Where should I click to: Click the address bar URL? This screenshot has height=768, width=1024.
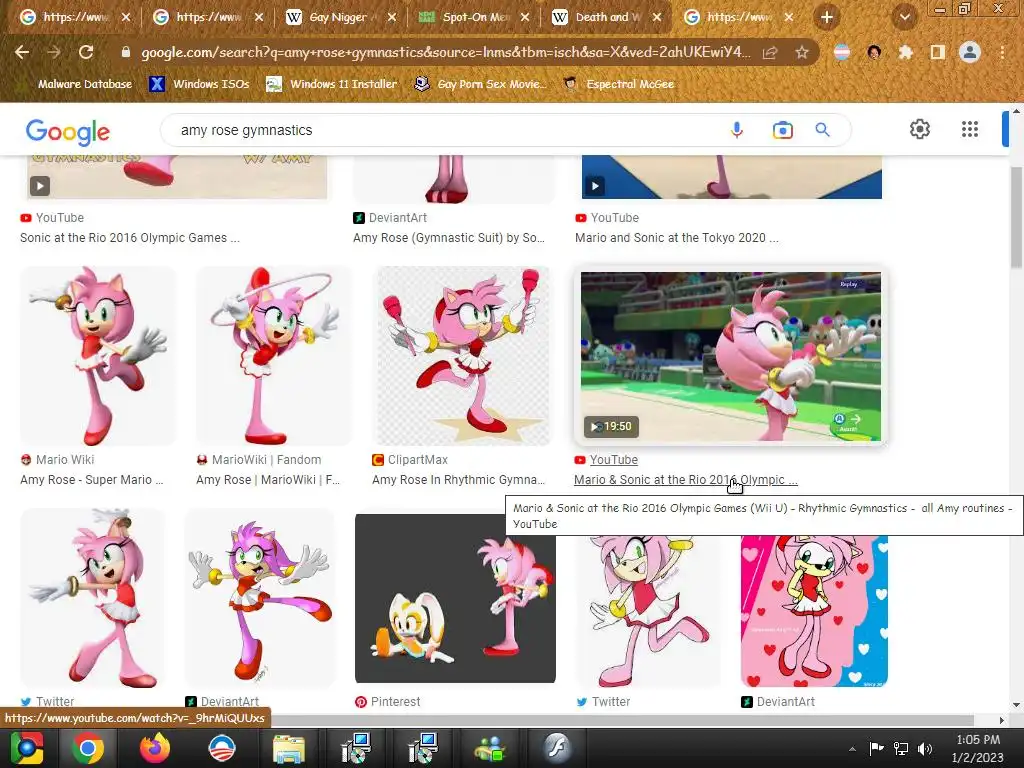(445, 52)
